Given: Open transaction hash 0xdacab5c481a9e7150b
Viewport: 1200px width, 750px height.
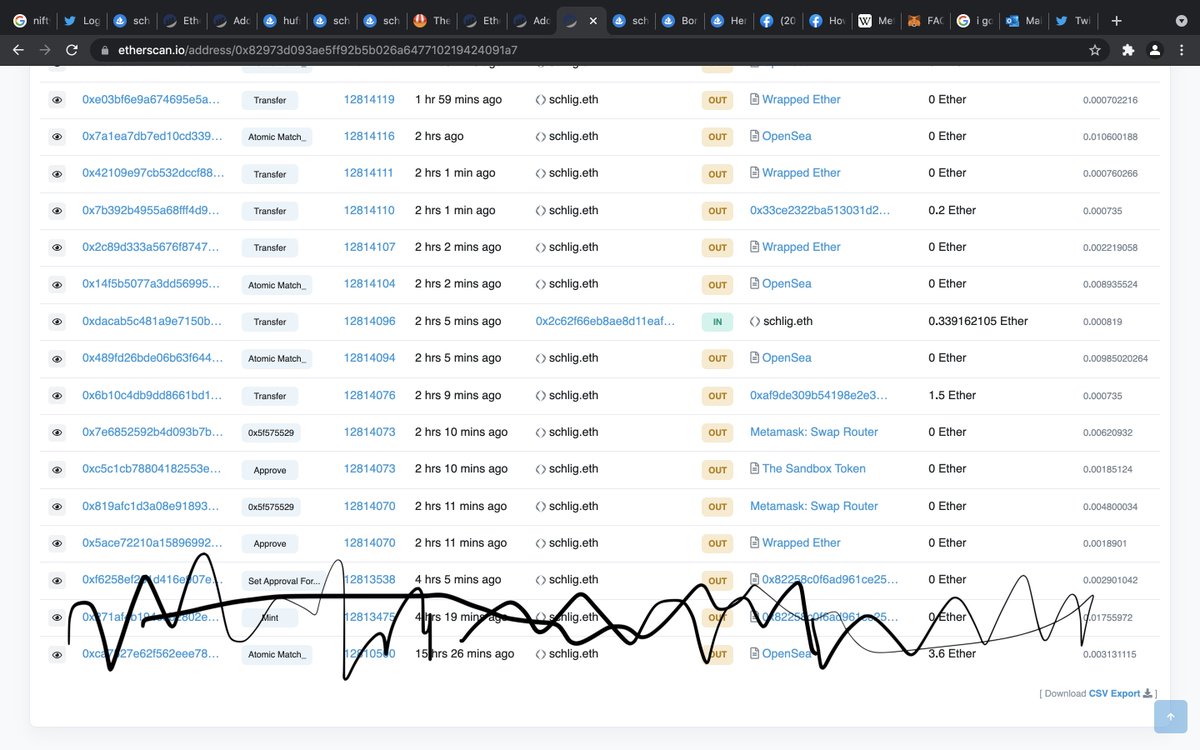Looking at the screenshot, I should pyautogui.click(x=151, y=322).
